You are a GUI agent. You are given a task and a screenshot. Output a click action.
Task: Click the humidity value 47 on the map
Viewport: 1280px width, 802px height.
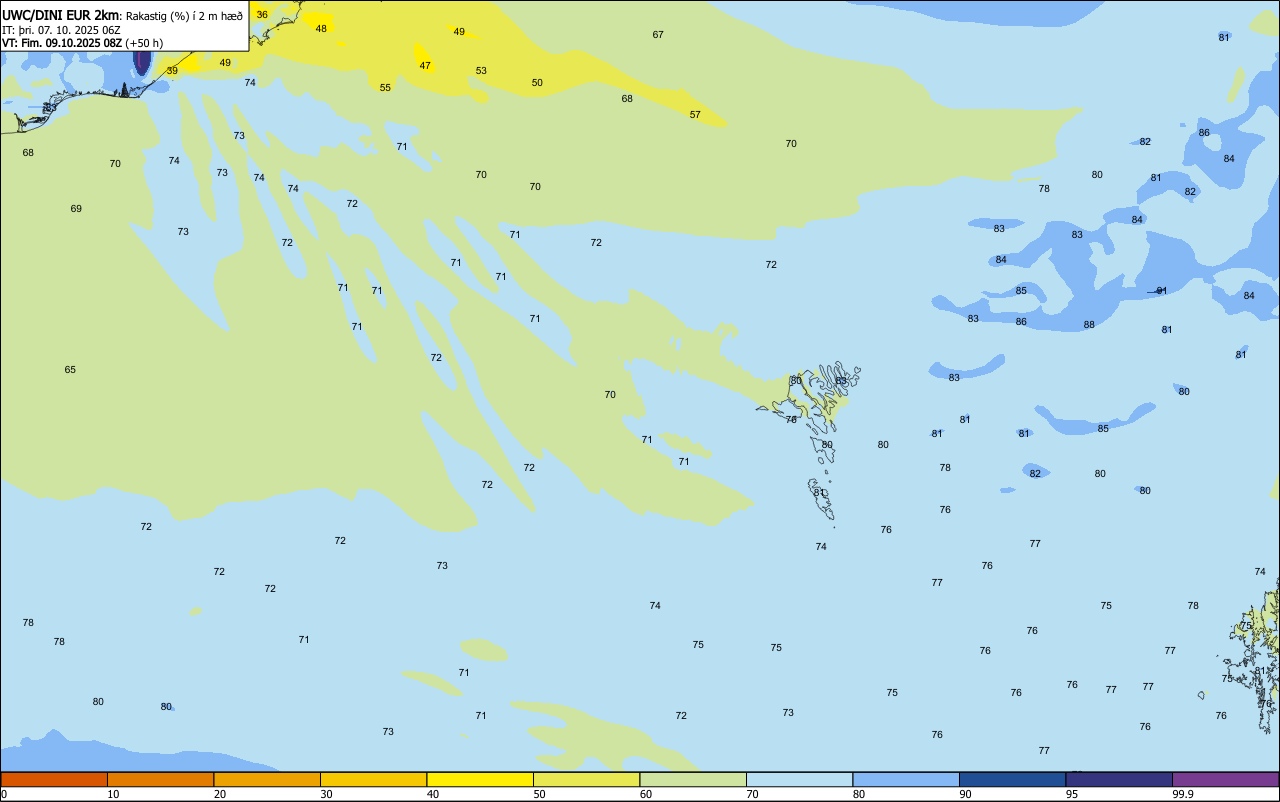(x=425, y=65)
